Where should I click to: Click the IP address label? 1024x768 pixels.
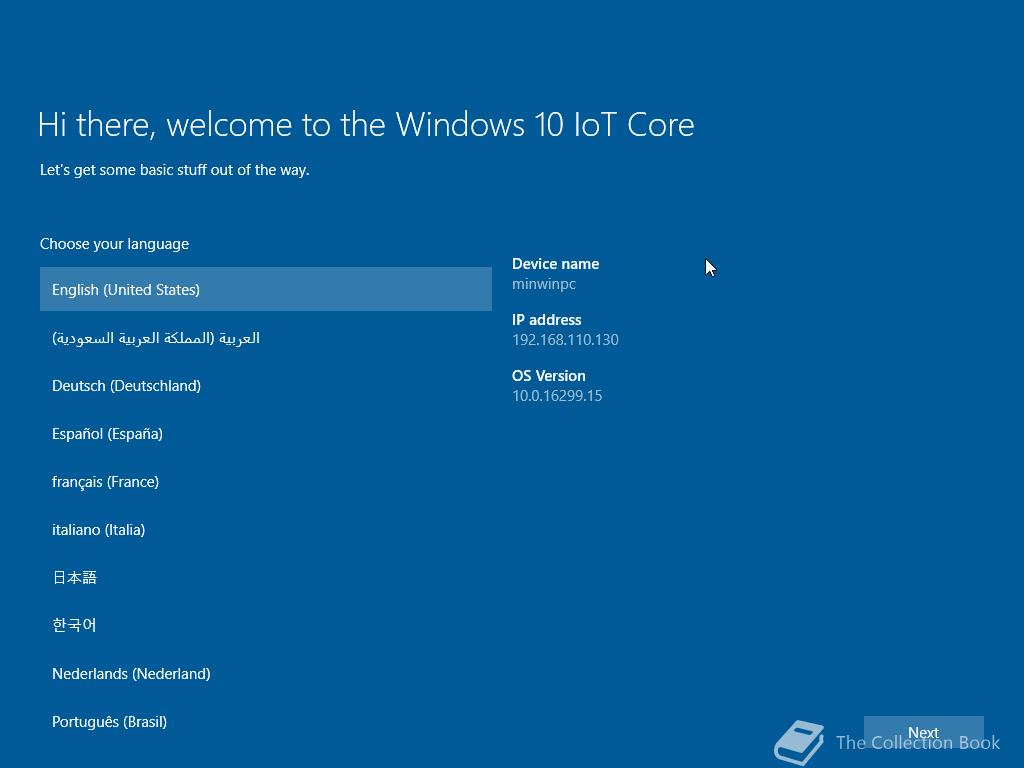pyautogui.click(x=547, y=320)
